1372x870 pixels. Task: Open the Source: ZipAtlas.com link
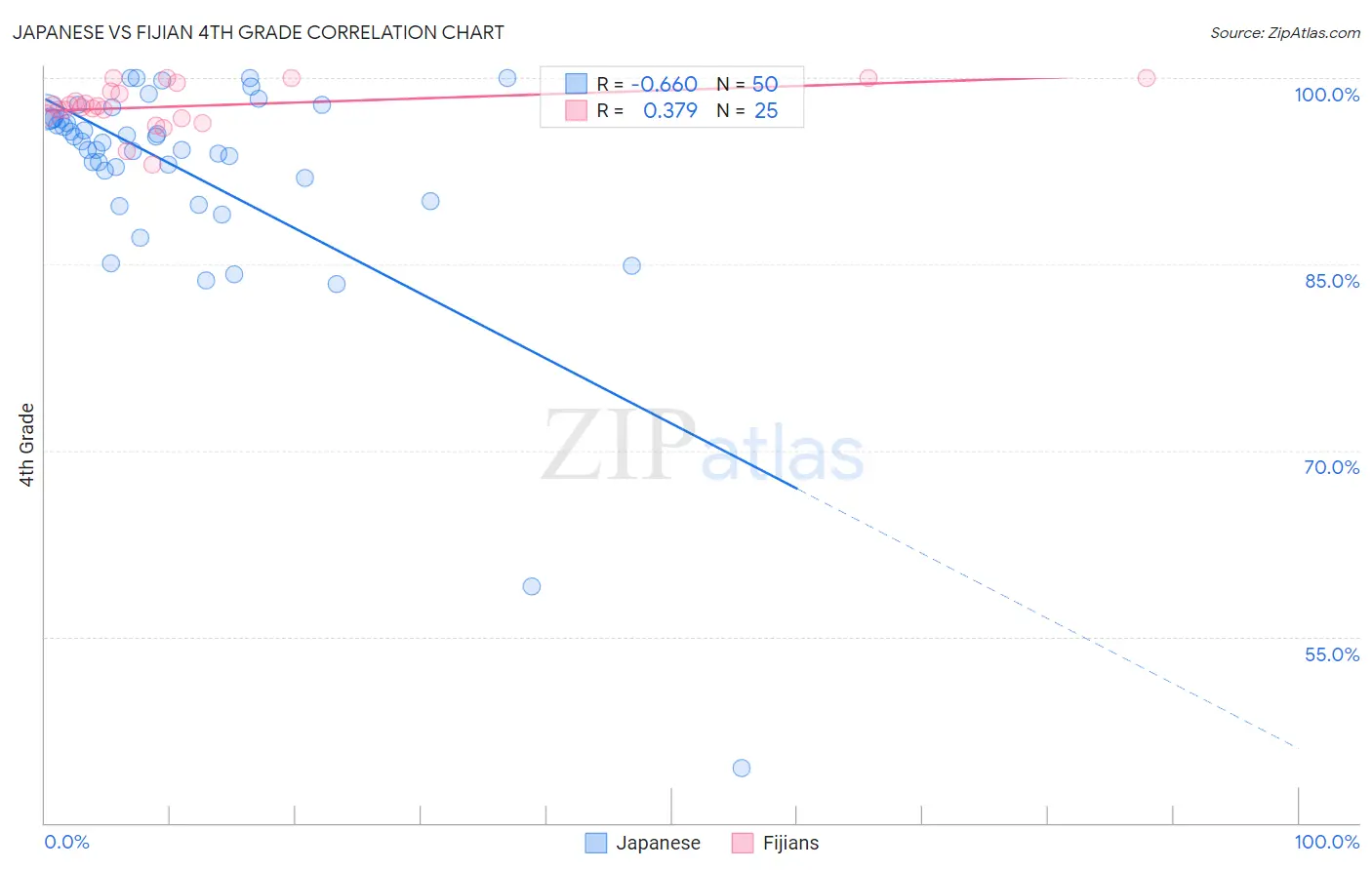[1284, 32]
